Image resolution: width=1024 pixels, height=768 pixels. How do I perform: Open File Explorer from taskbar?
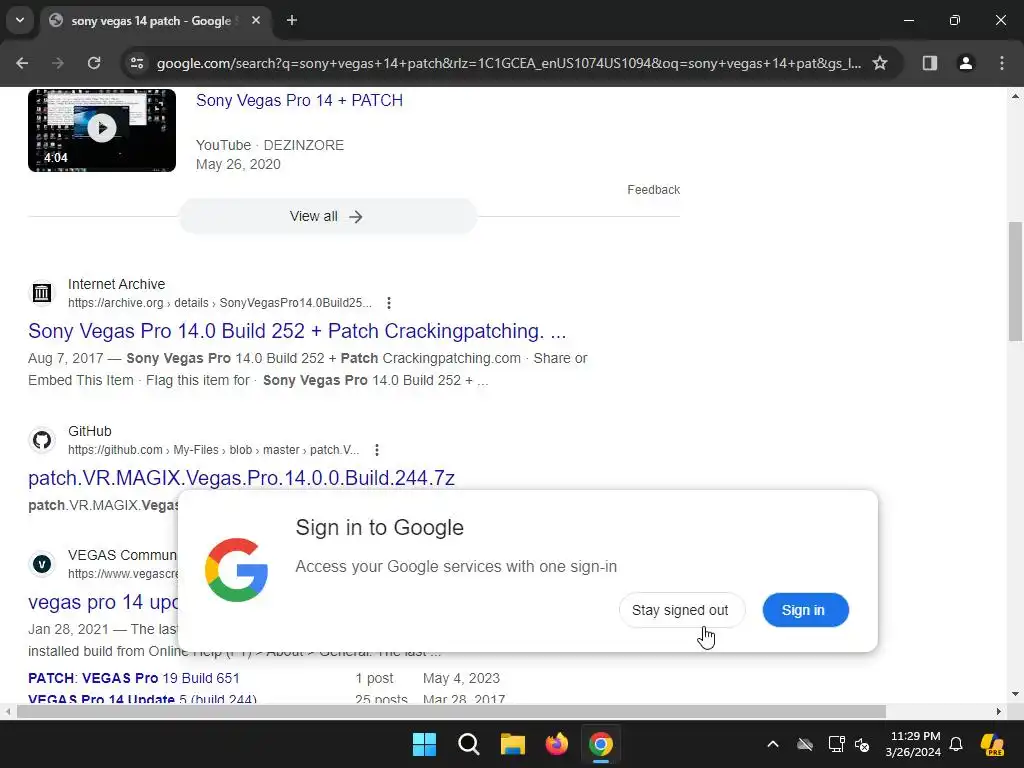tap(513, 744)
